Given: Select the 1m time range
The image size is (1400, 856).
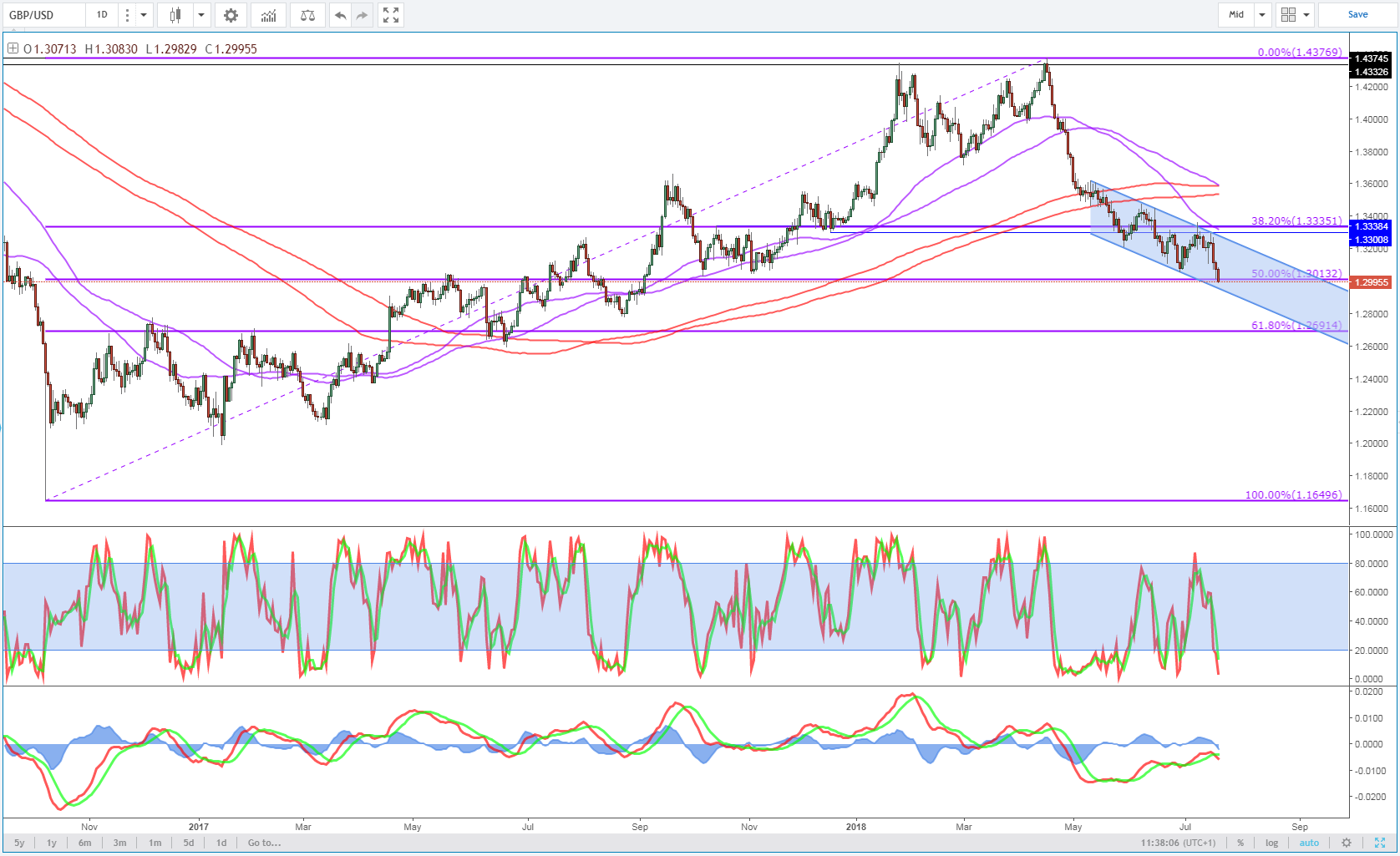Looking at the screenshot, I should (155, 843).
